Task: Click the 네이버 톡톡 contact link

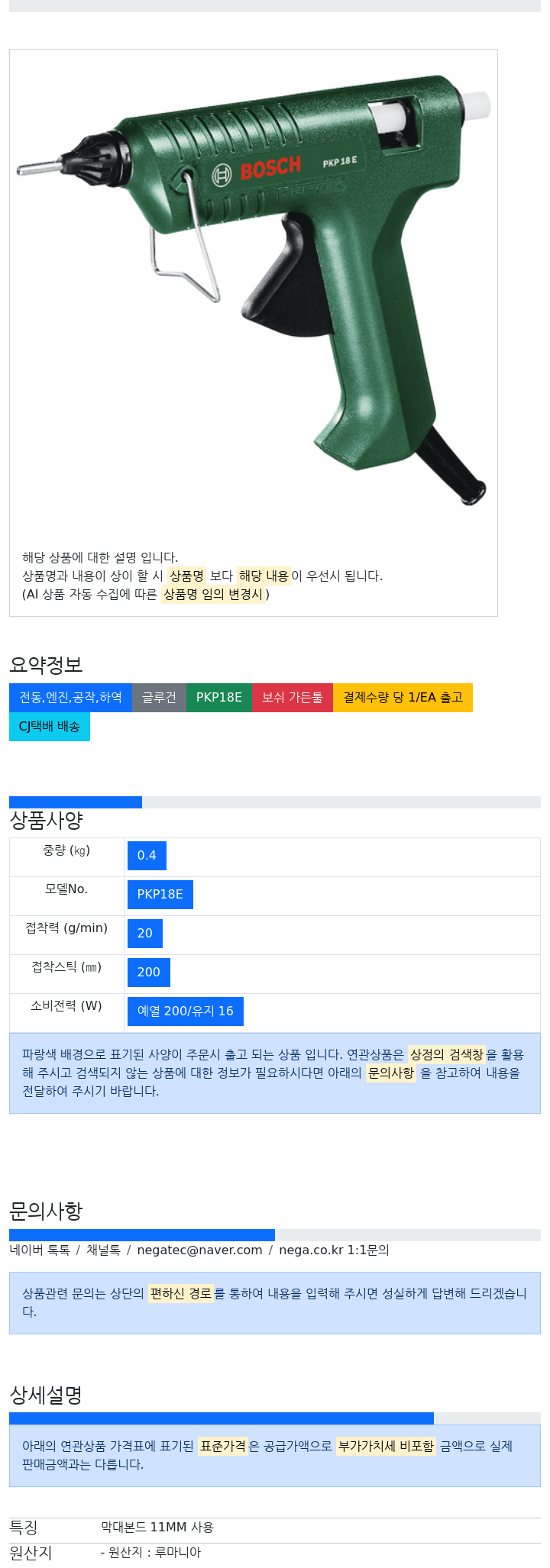Action: point(40,1250)
